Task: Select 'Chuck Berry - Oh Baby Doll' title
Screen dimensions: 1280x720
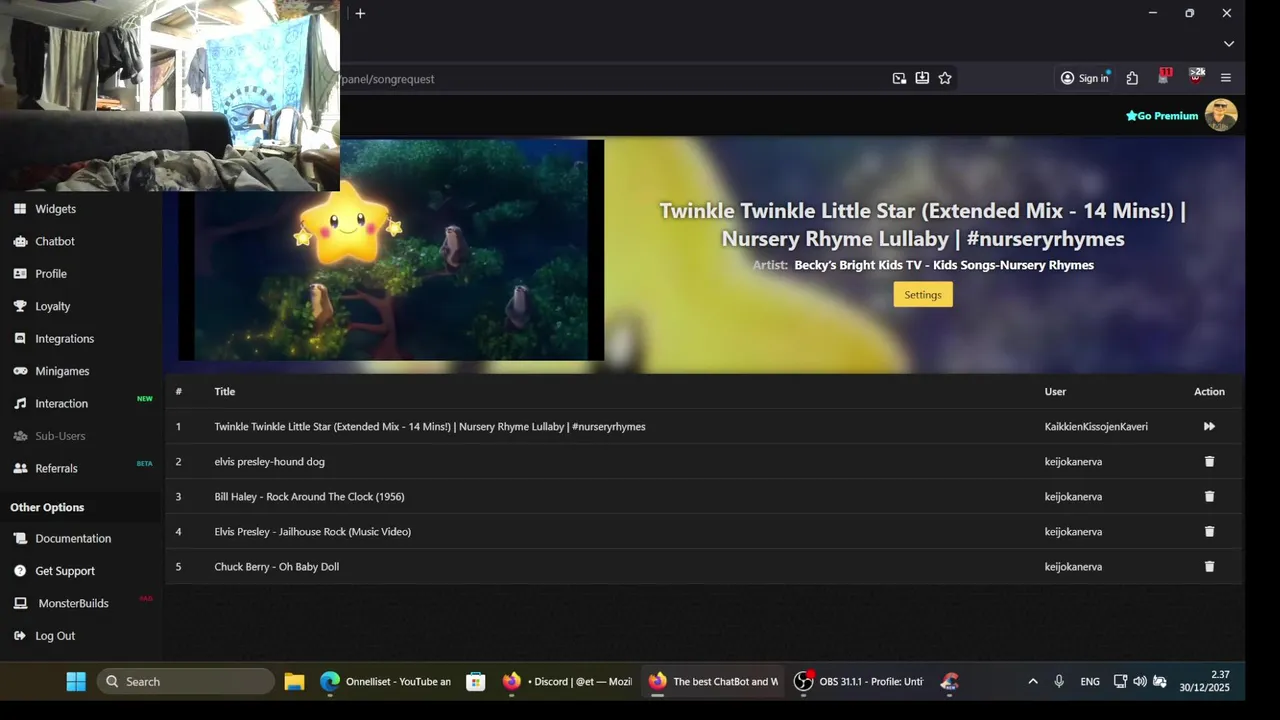Action: [276, 566]
